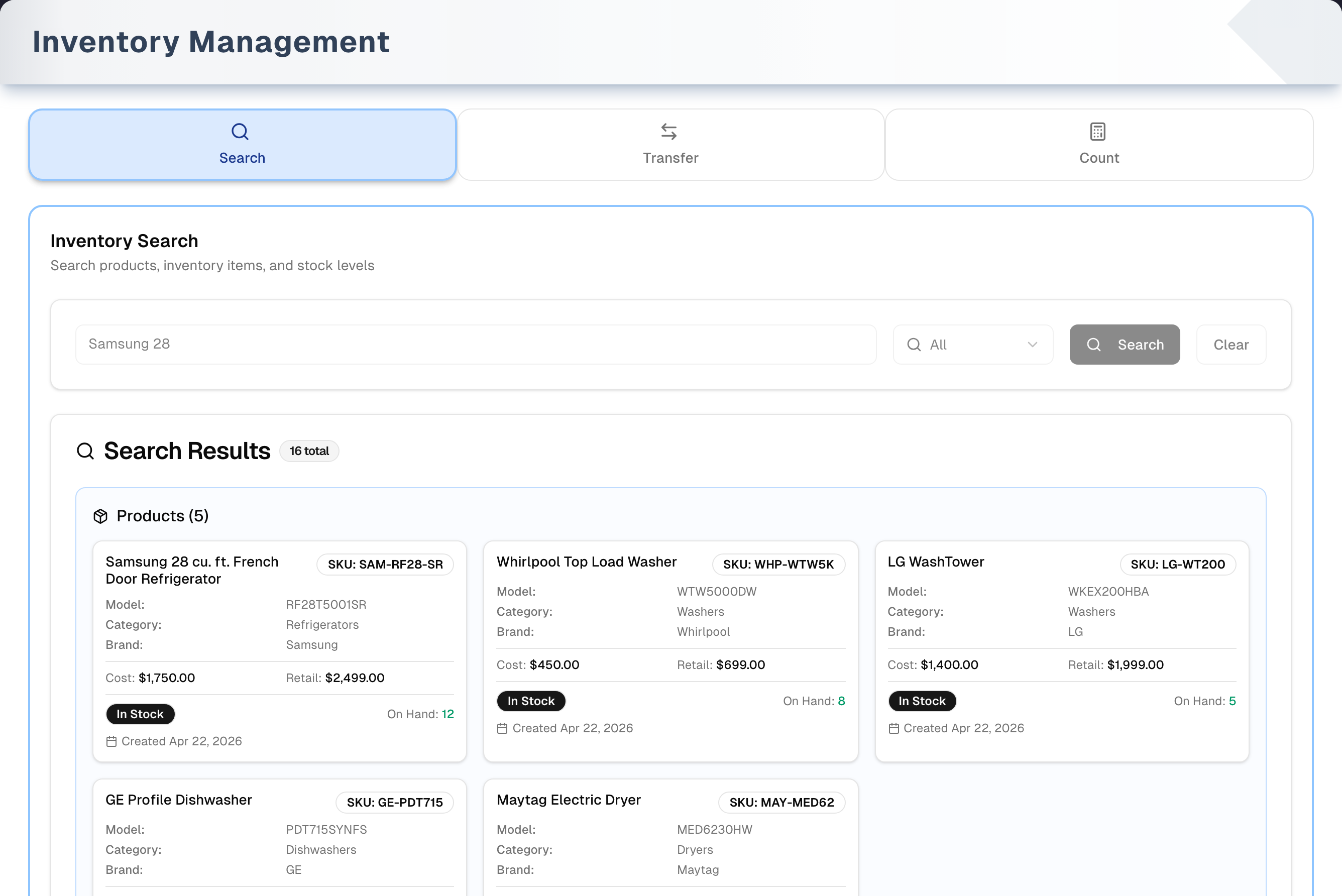The height and width of the screenshot is (896, 1342).
Task: Click model number PDT715SYNFS
Action: coord(325,830)
